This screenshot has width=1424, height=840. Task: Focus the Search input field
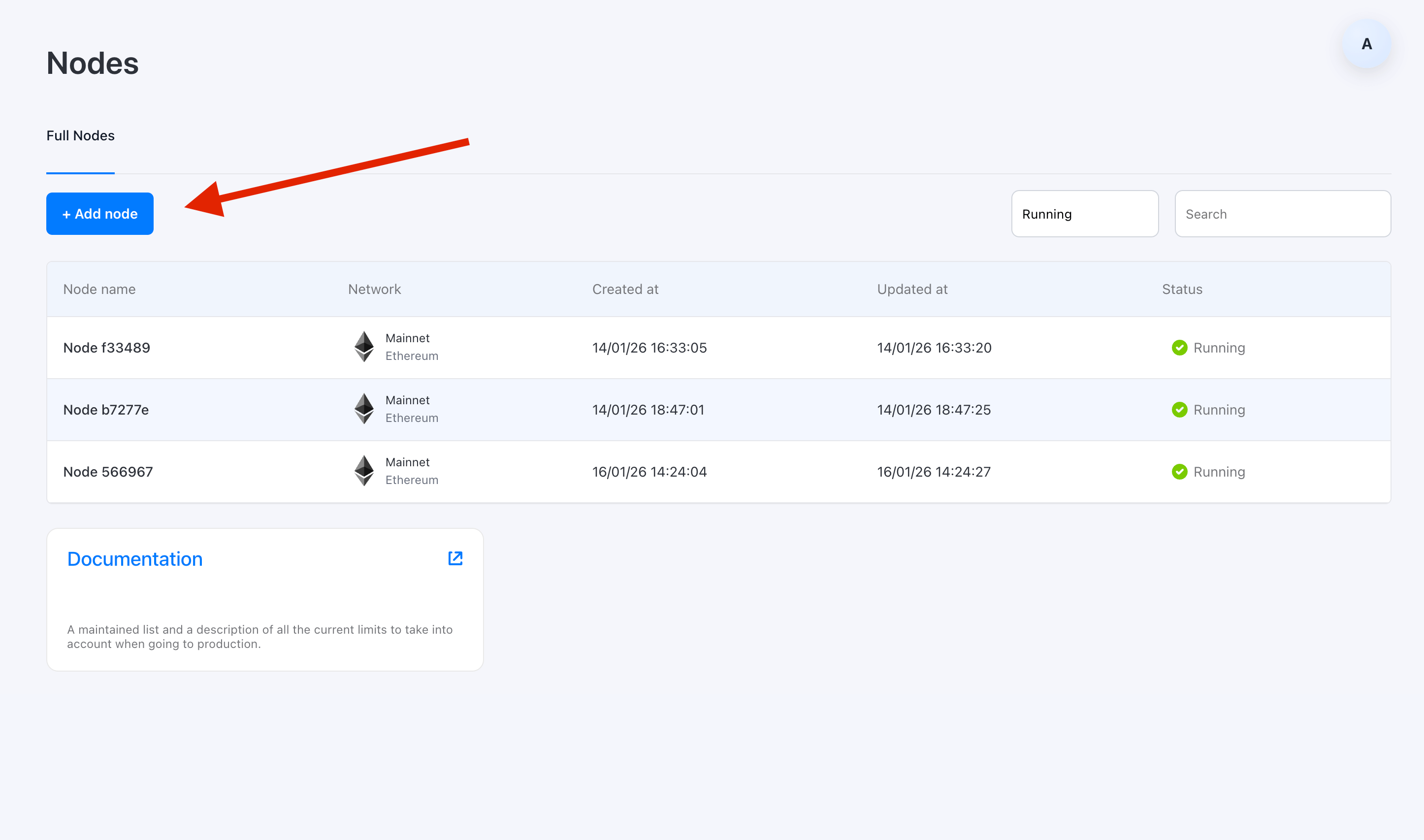coord(1283,214)
